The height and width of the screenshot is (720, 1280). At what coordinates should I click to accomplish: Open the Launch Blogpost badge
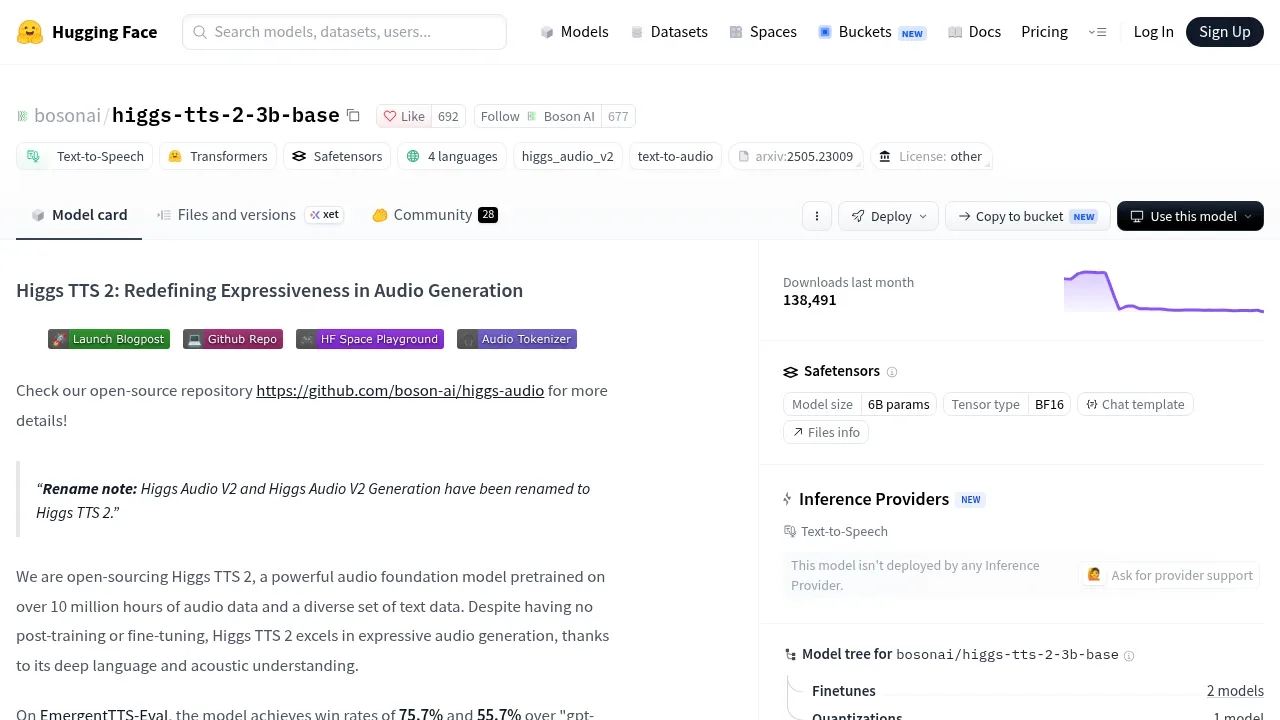coord(109,339)
